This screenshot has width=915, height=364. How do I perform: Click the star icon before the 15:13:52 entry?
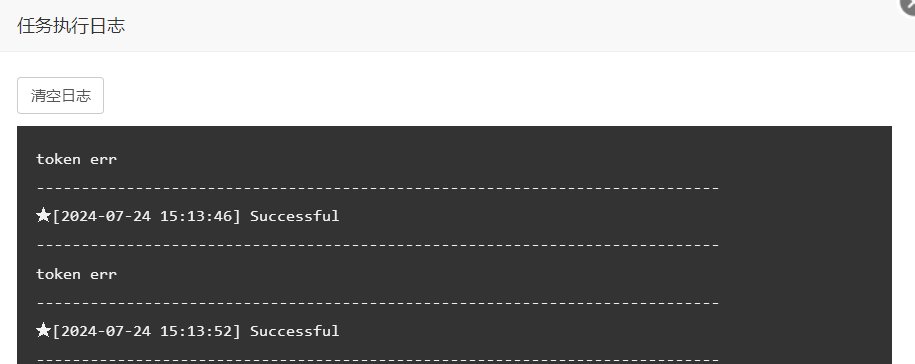(x=43, y=330)
